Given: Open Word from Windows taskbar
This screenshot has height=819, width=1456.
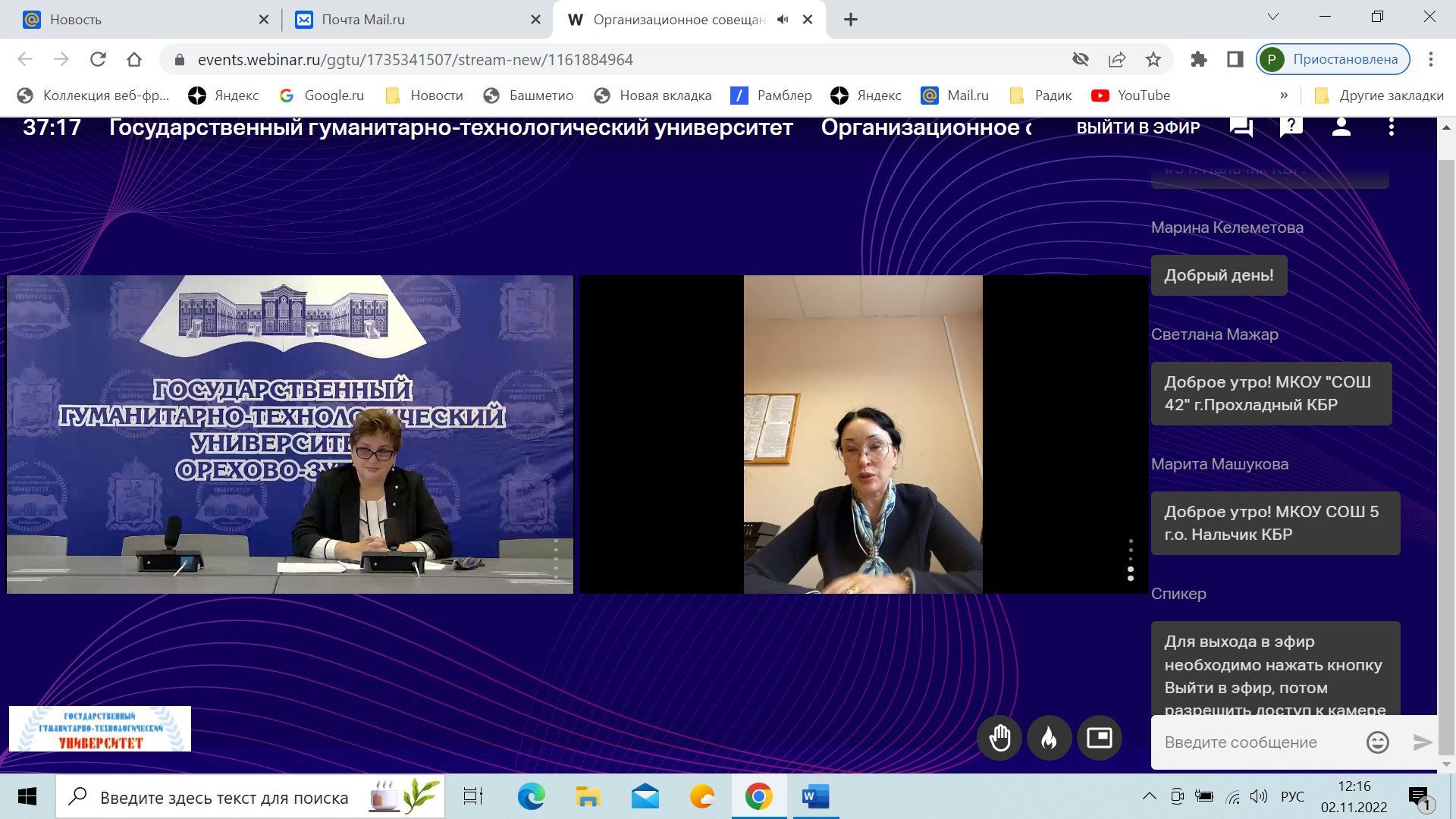Looking at the screenshot, I should tap(815, 796).
